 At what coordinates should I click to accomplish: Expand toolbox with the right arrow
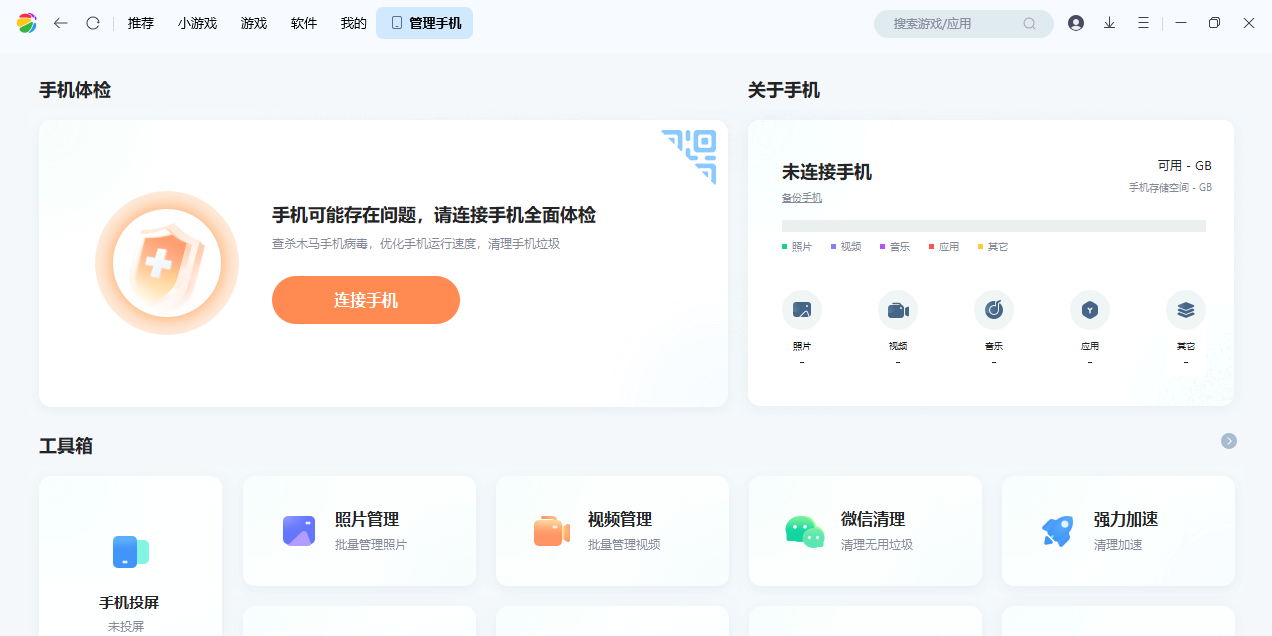coord(1229,441)
